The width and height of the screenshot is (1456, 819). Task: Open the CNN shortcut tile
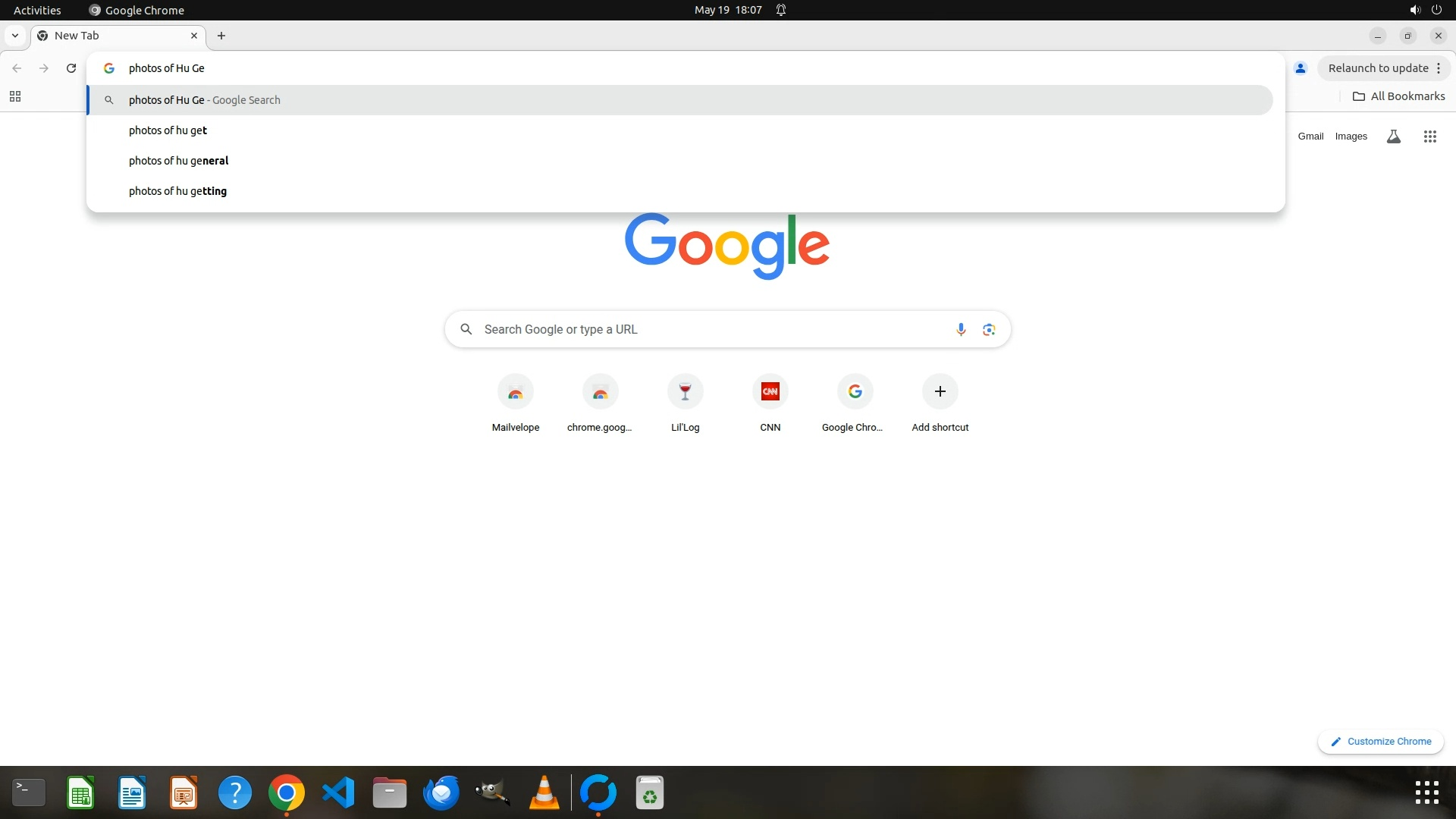(770, 392)
